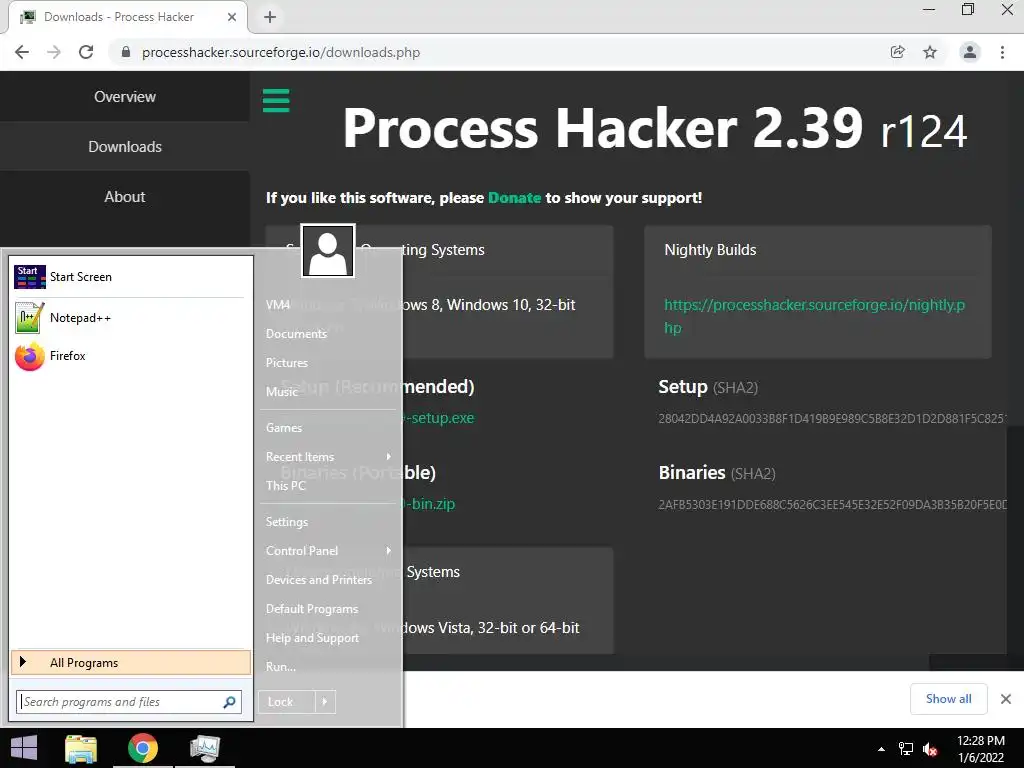The height and width of the screenshot is (768, 1024).
Task: Bookmark this page with the star icon
Action: tap(930, 52)
